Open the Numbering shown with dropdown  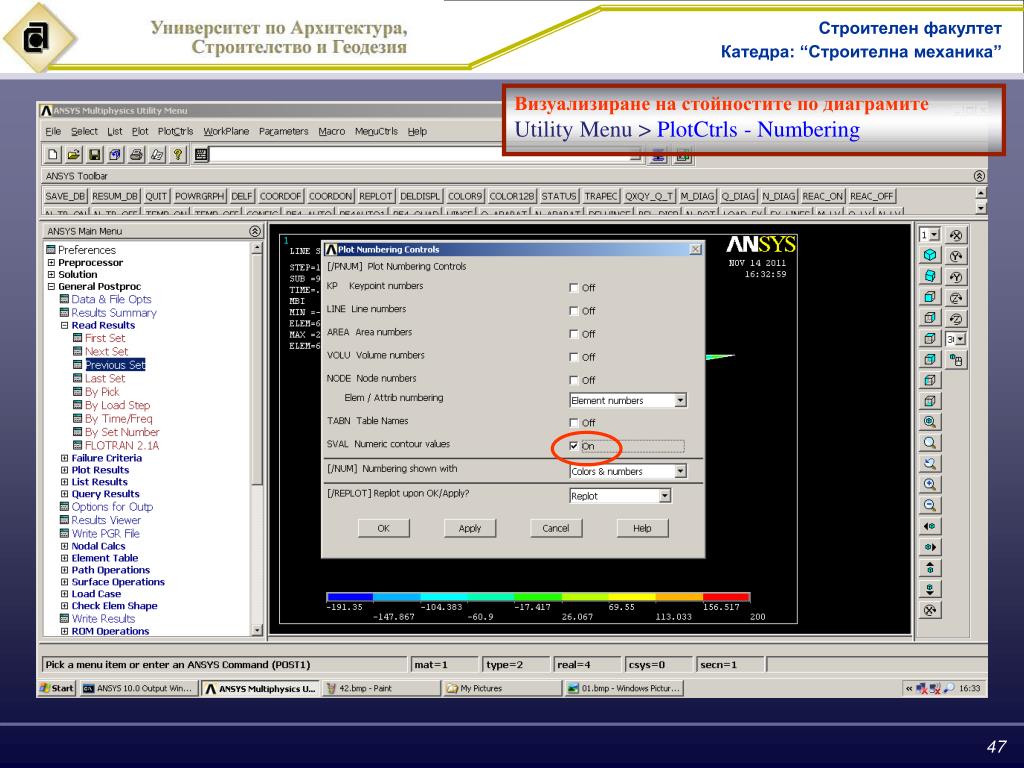click(628, 472)
